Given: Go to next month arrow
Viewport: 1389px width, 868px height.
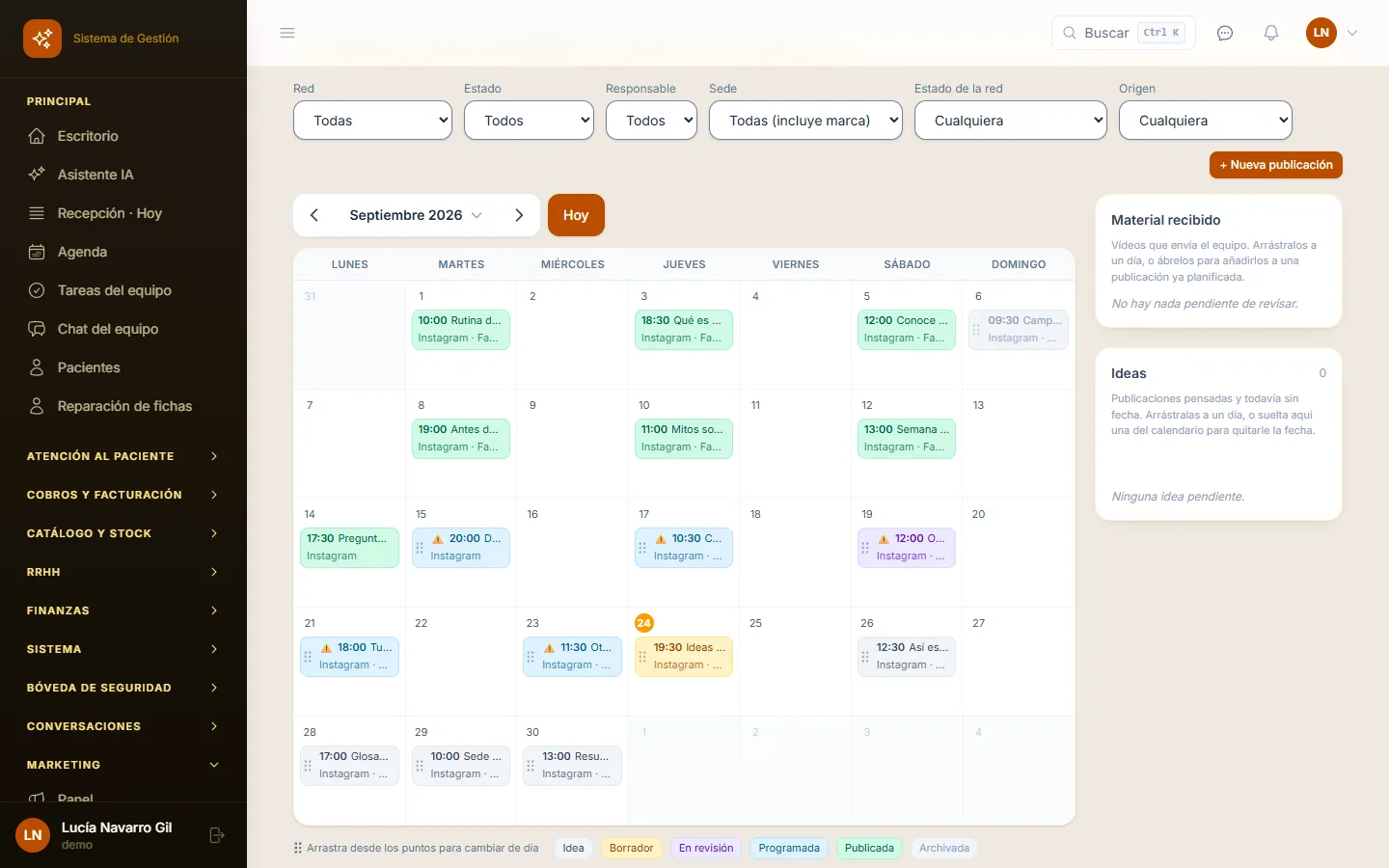Looking at the screenshot, I should [519, 215].
